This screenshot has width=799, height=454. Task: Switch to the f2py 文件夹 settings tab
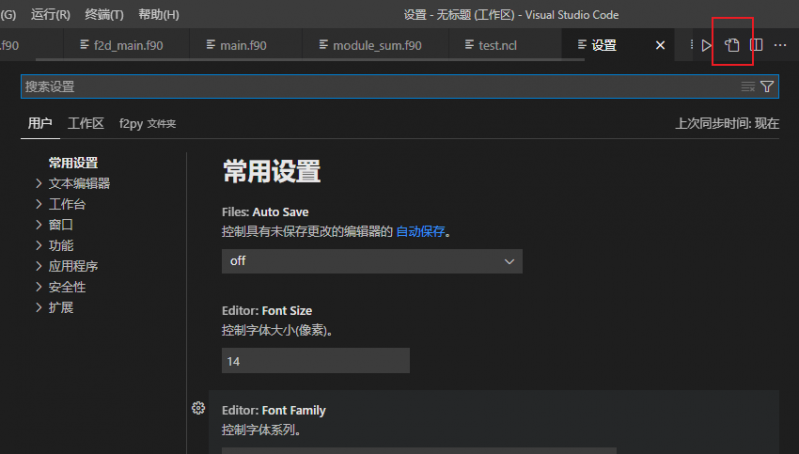click(x=147, y=123)
